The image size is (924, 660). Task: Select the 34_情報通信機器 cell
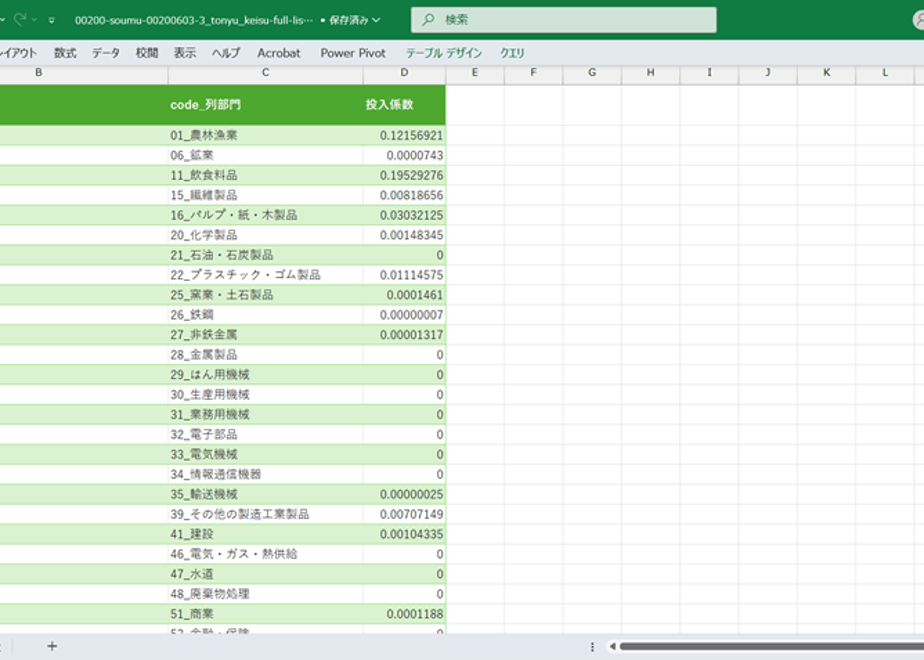click(265, 474)
